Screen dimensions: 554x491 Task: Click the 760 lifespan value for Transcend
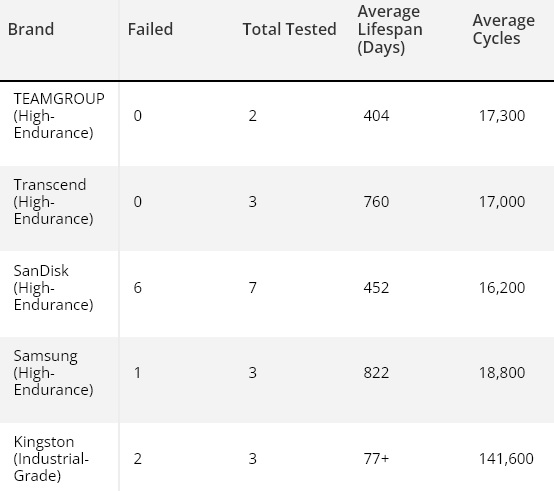[376, 202]
